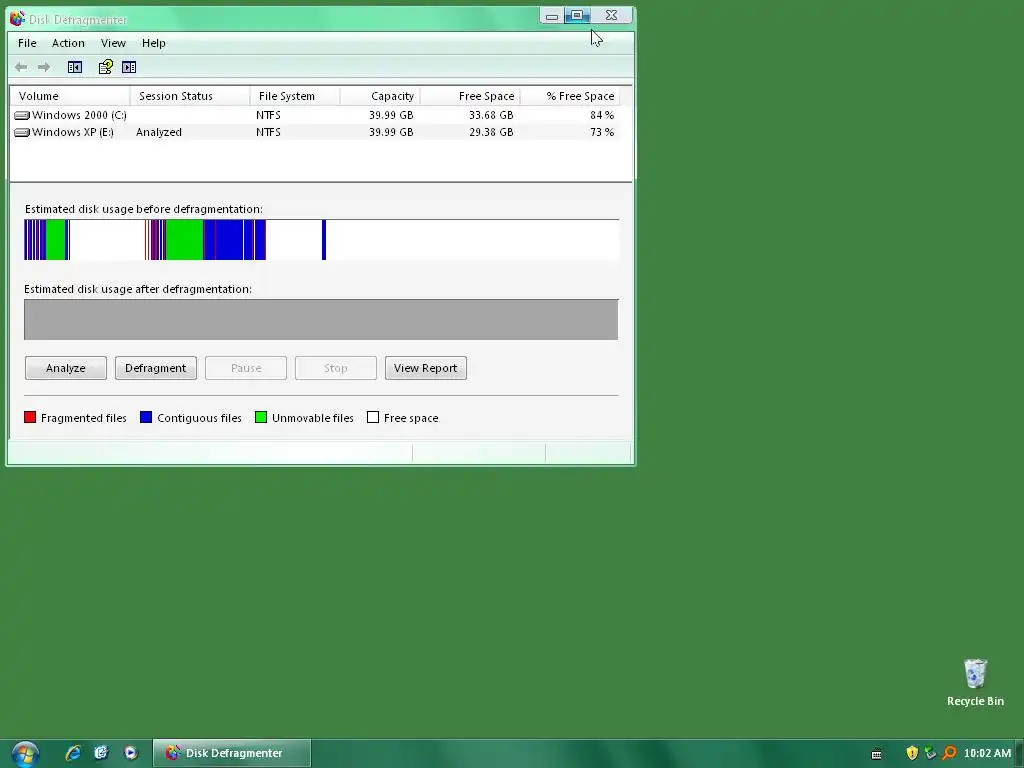This screenshot has width=1024, height=768.
Task: Click the NTFS cell in the Windows 2000 row
Action: [268, 115]
